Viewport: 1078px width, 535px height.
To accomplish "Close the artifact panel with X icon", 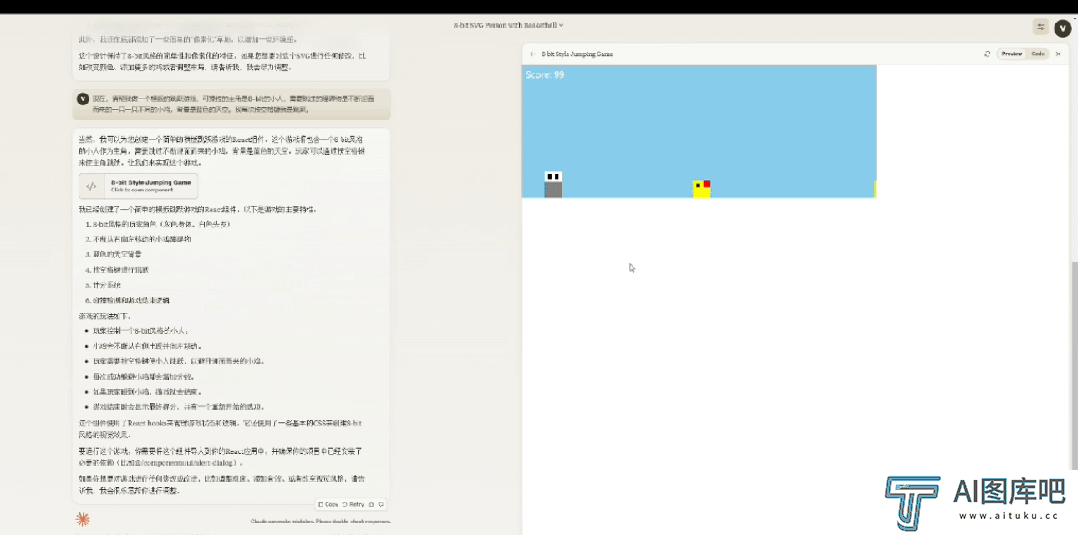I will [x=1058, y=54].
